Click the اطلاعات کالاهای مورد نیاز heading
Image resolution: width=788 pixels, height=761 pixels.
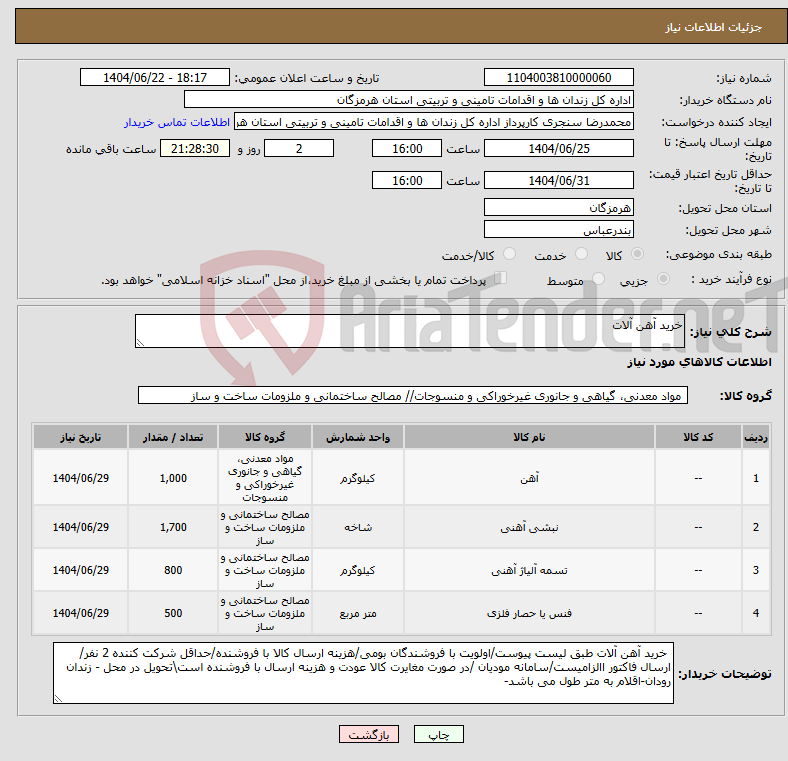click(x=699, y=362)
